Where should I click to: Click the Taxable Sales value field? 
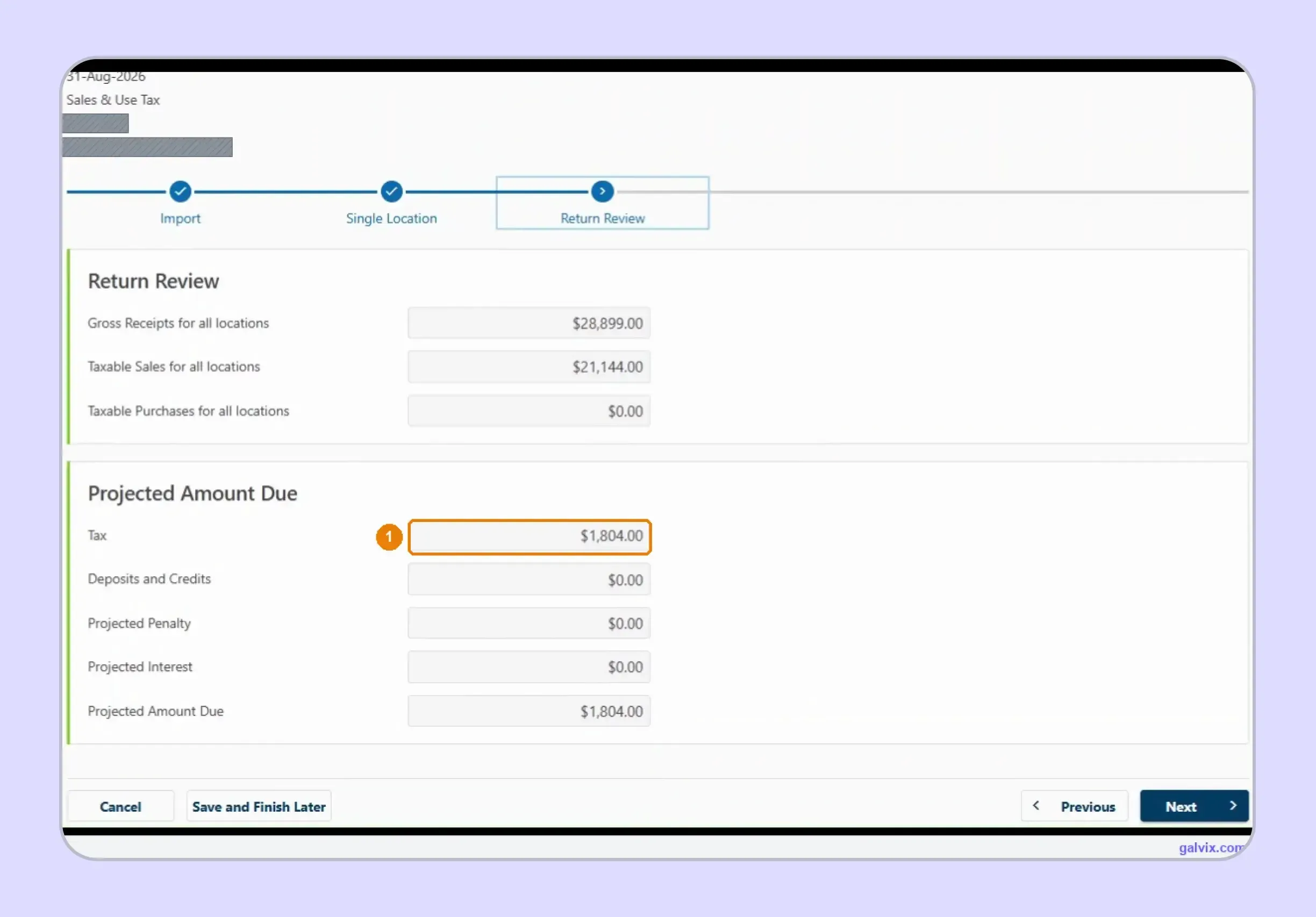tap(529, 367)
